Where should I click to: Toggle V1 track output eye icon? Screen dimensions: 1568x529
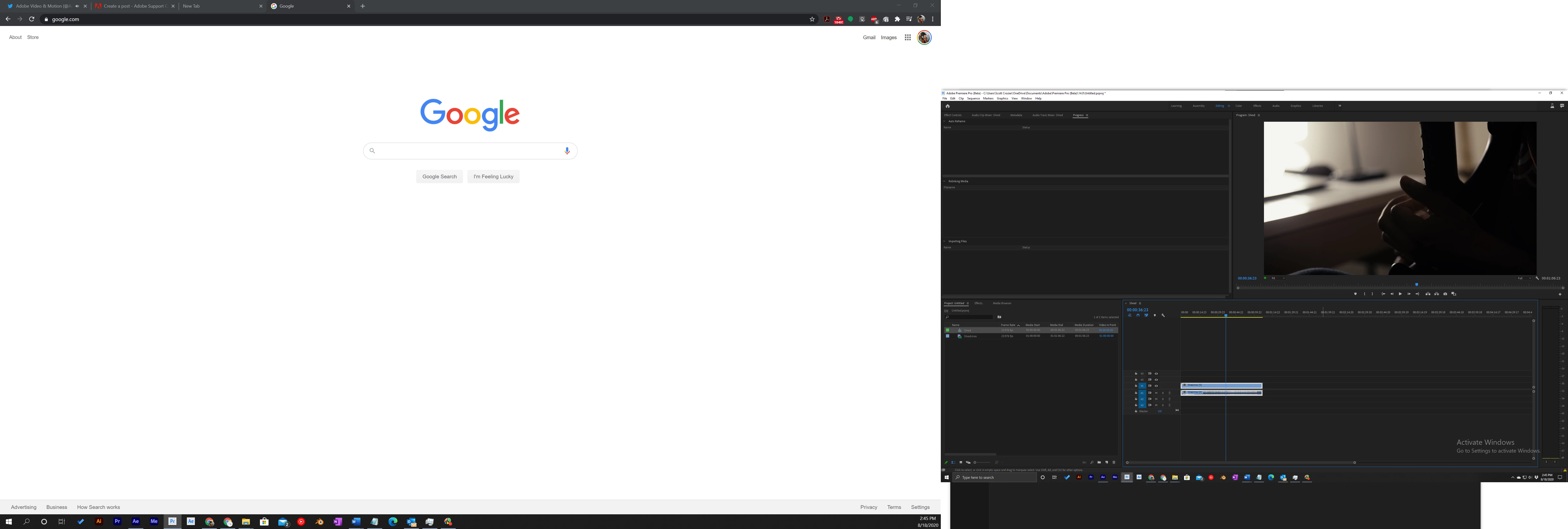[1156, 386]
